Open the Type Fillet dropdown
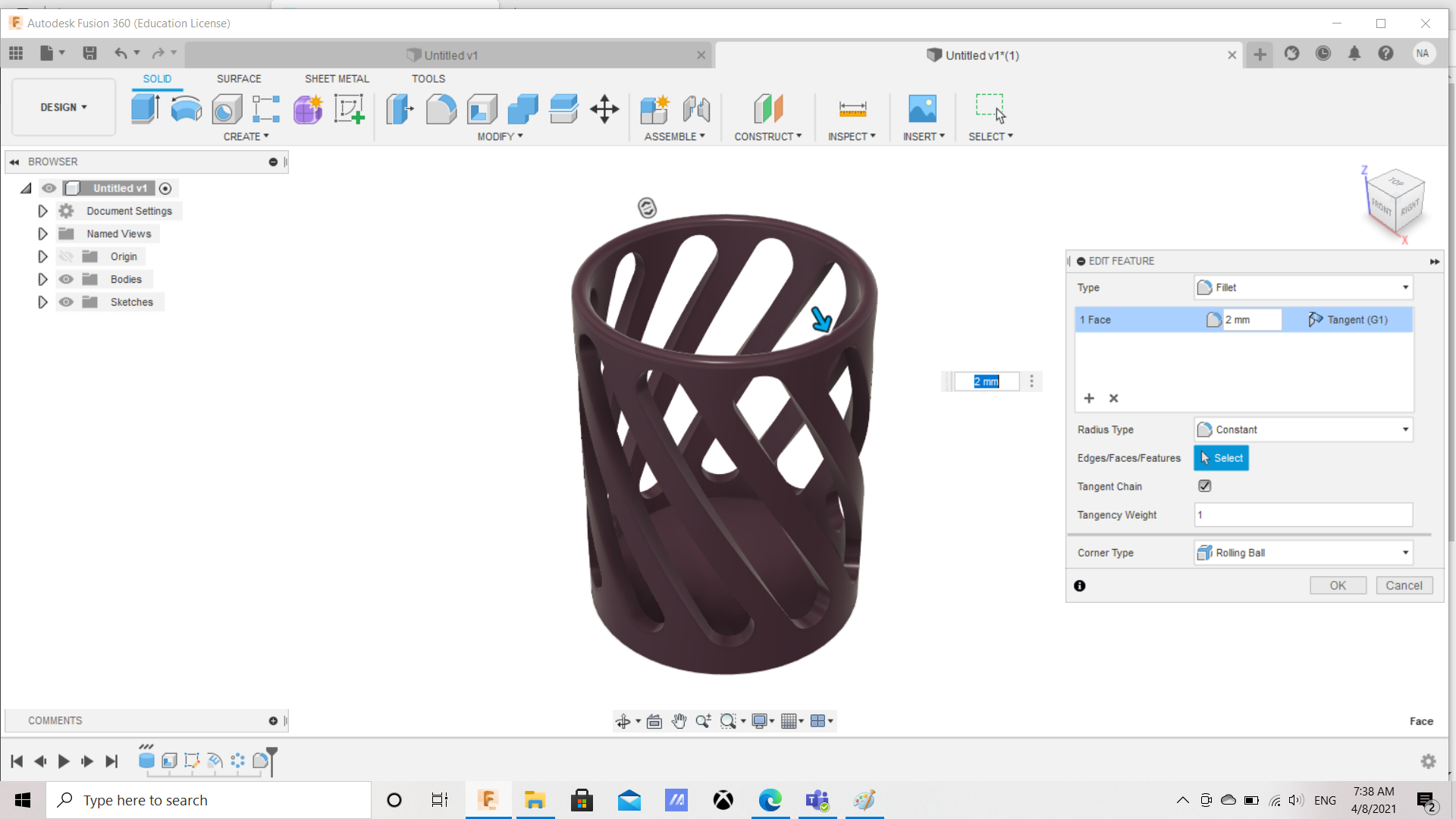 [x=1303, y=287]
